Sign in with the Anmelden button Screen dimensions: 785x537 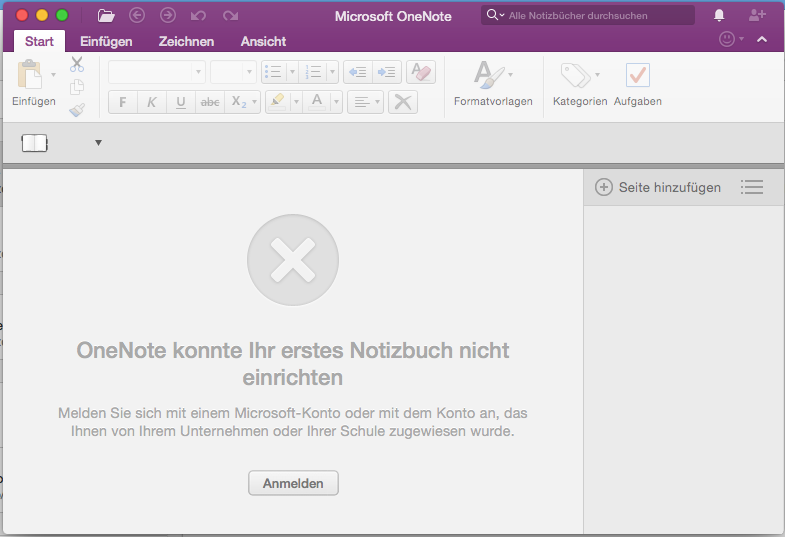[x=293, y=483]
